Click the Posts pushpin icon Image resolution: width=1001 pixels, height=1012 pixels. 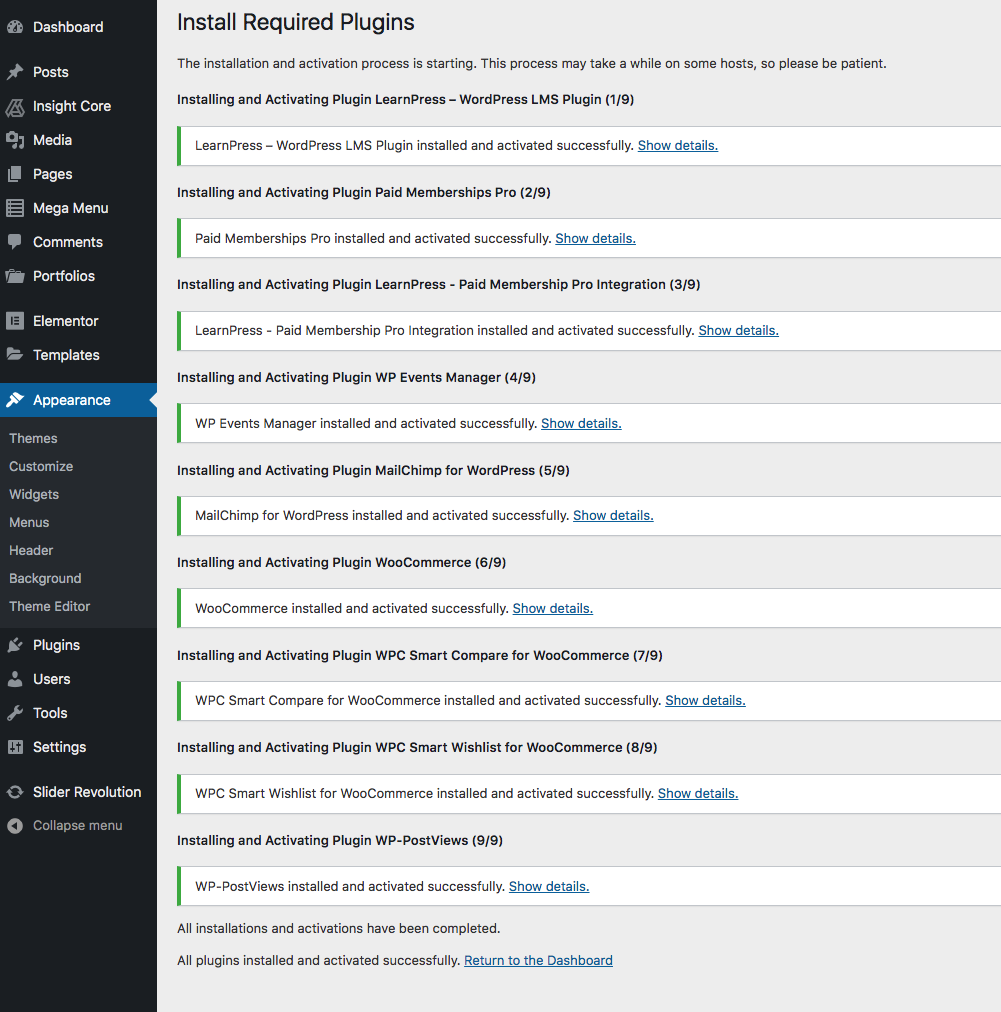tap(15, 72)
